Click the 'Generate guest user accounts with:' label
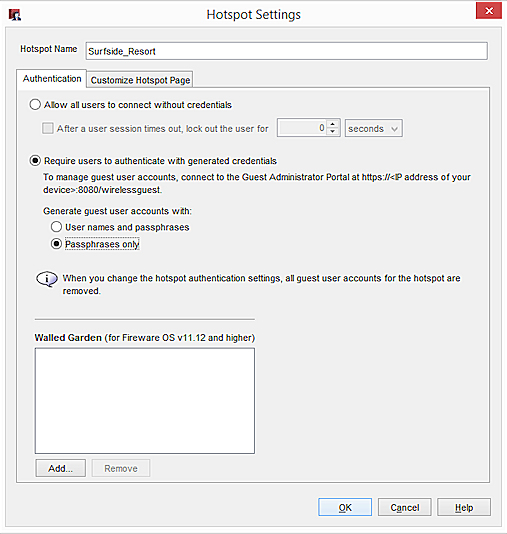Image resolution: width=507 pixels, height=534 pixels. click(117, 211)
